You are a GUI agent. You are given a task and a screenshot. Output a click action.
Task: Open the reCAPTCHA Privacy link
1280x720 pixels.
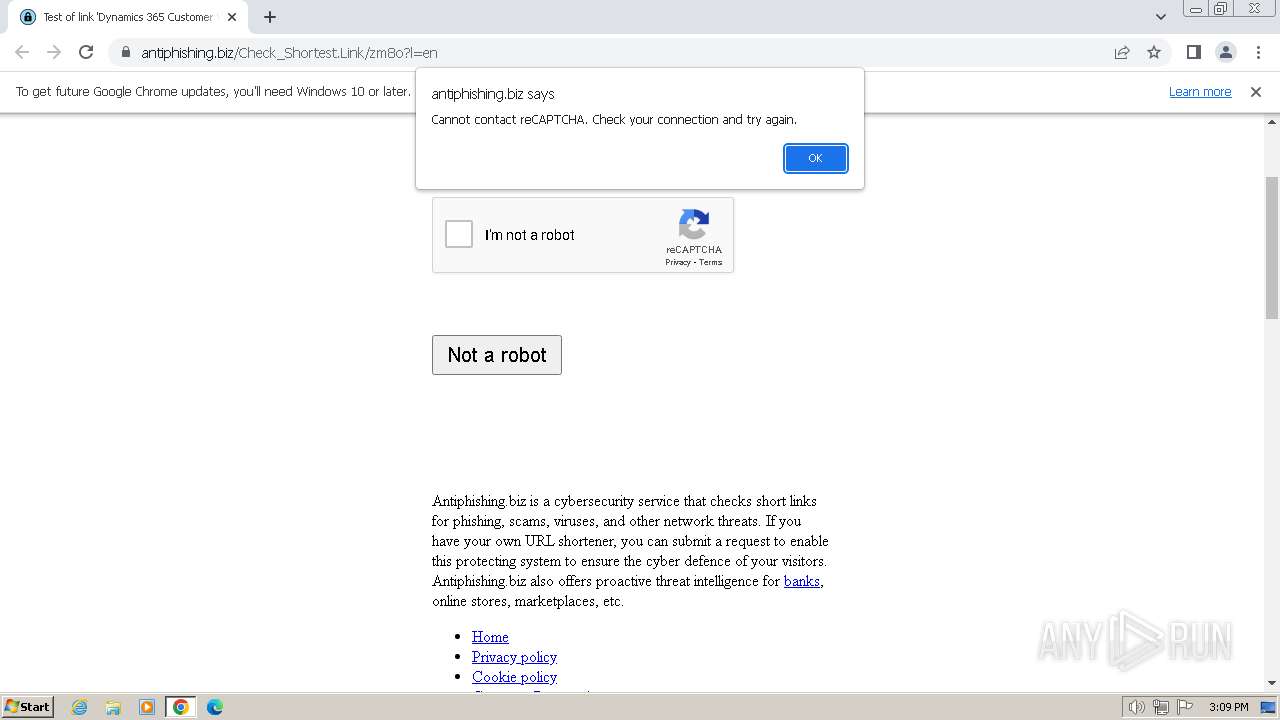click(x=678, y=262)
